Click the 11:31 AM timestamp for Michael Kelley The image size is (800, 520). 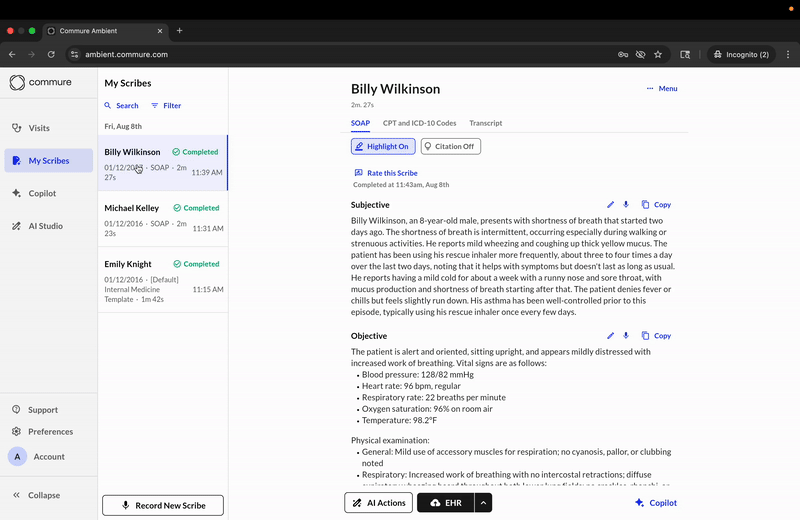pyautogui.click(x=208, y=229)
